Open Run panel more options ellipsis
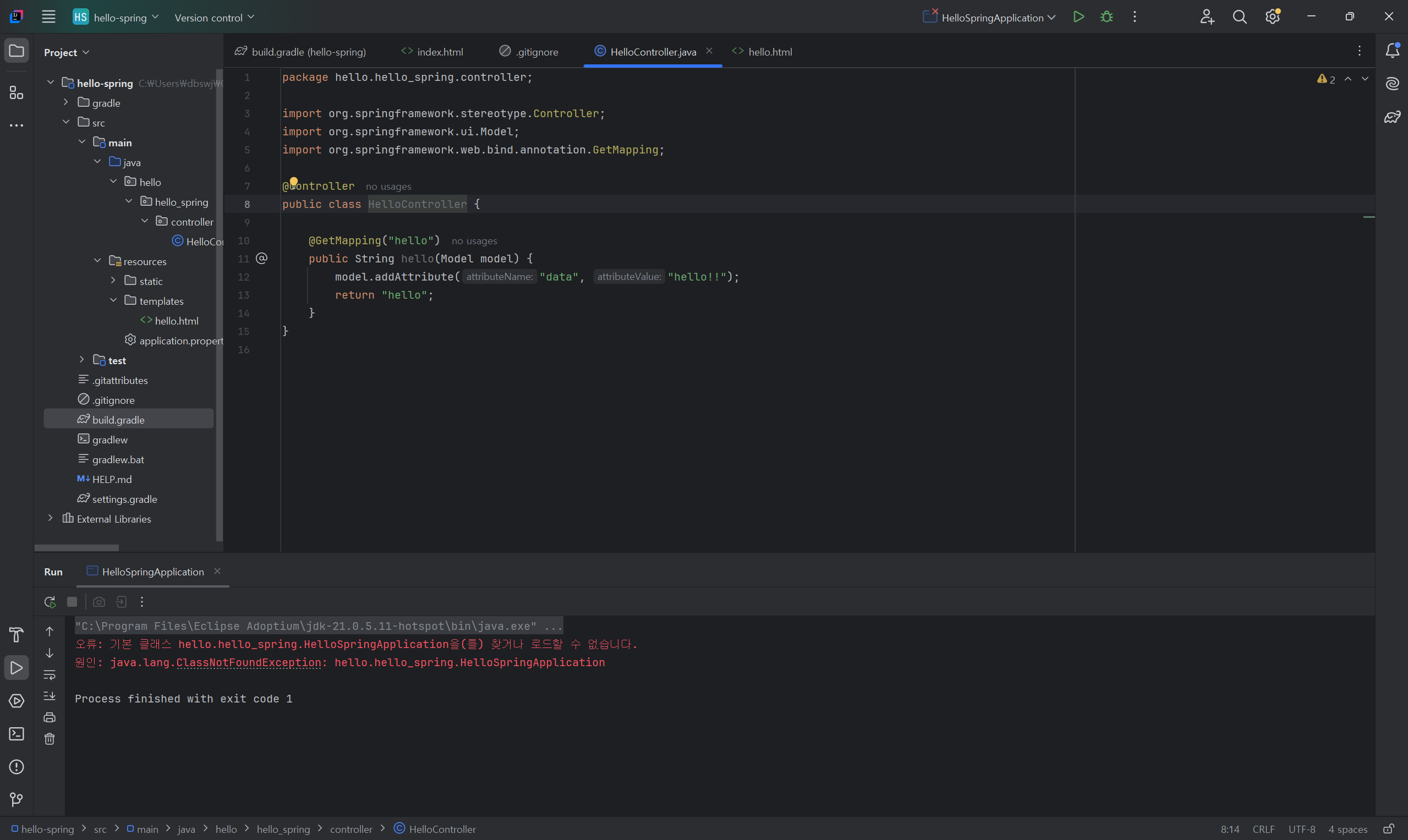 point(141,602)
